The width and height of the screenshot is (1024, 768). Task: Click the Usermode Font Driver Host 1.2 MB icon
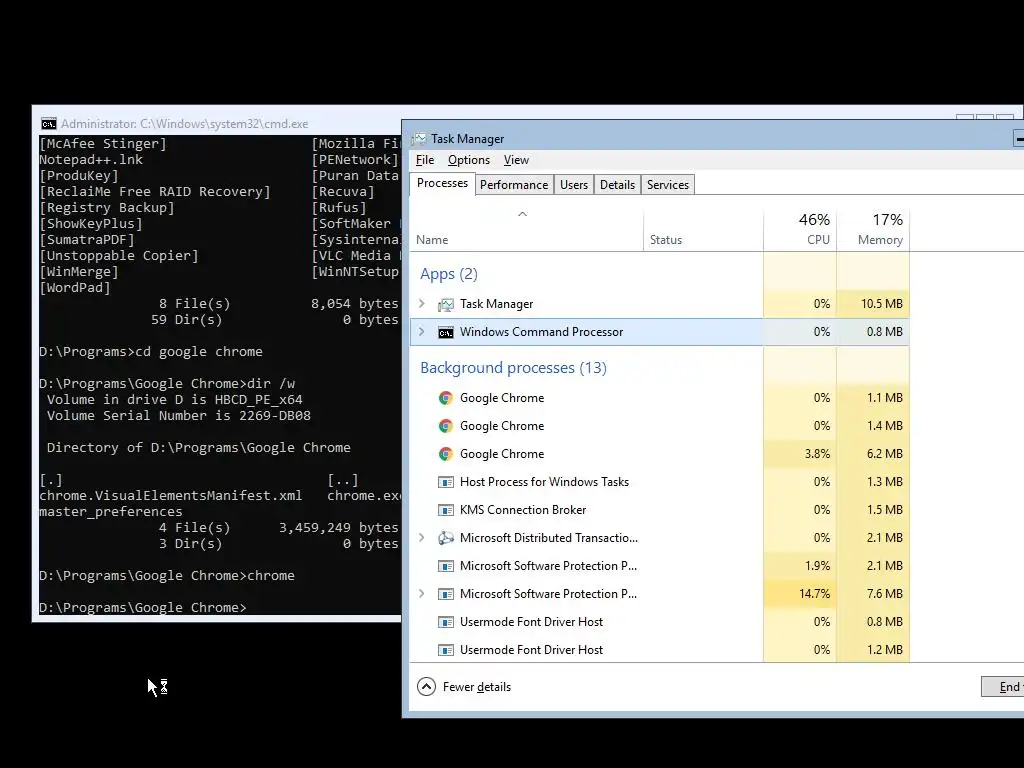(x=445, y=650)
